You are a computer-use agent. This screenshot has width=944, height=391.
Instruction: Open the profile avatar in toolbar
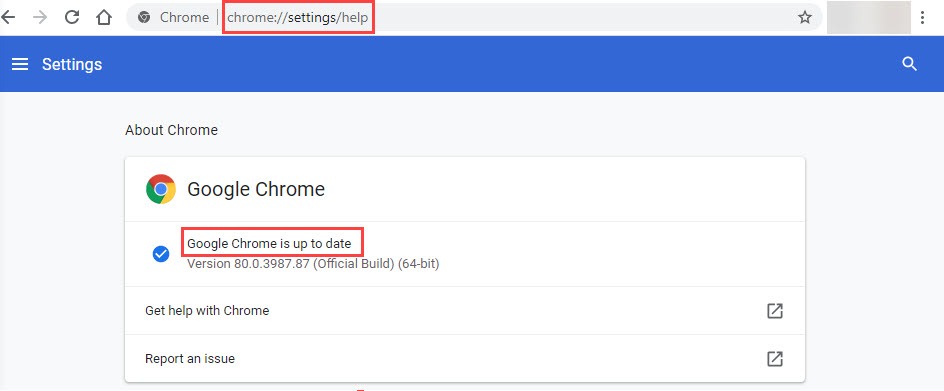click(x=868, y=17)
